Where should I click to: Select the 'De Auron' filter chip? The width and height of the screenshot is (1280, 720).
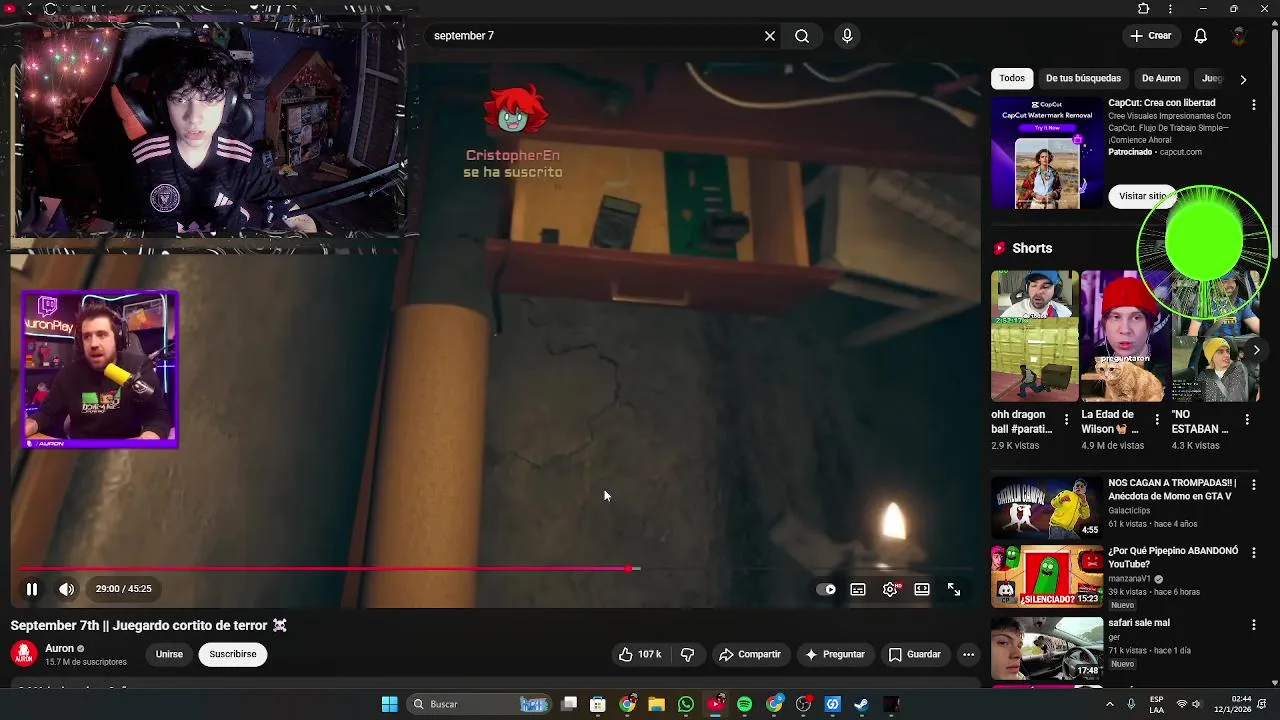(1161, 78)
